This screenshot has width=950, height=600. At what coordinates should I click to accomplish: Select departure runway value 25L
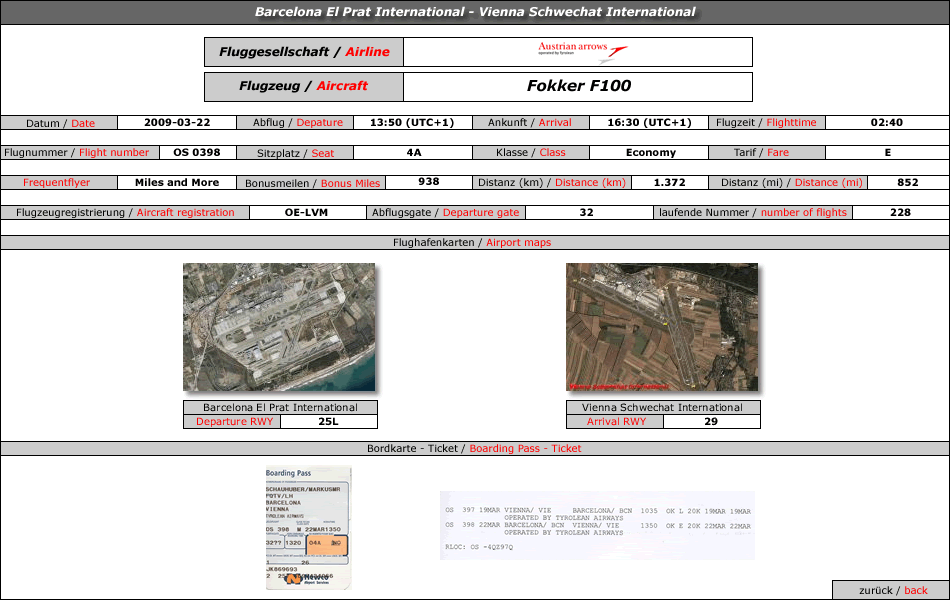pos(328,421)
